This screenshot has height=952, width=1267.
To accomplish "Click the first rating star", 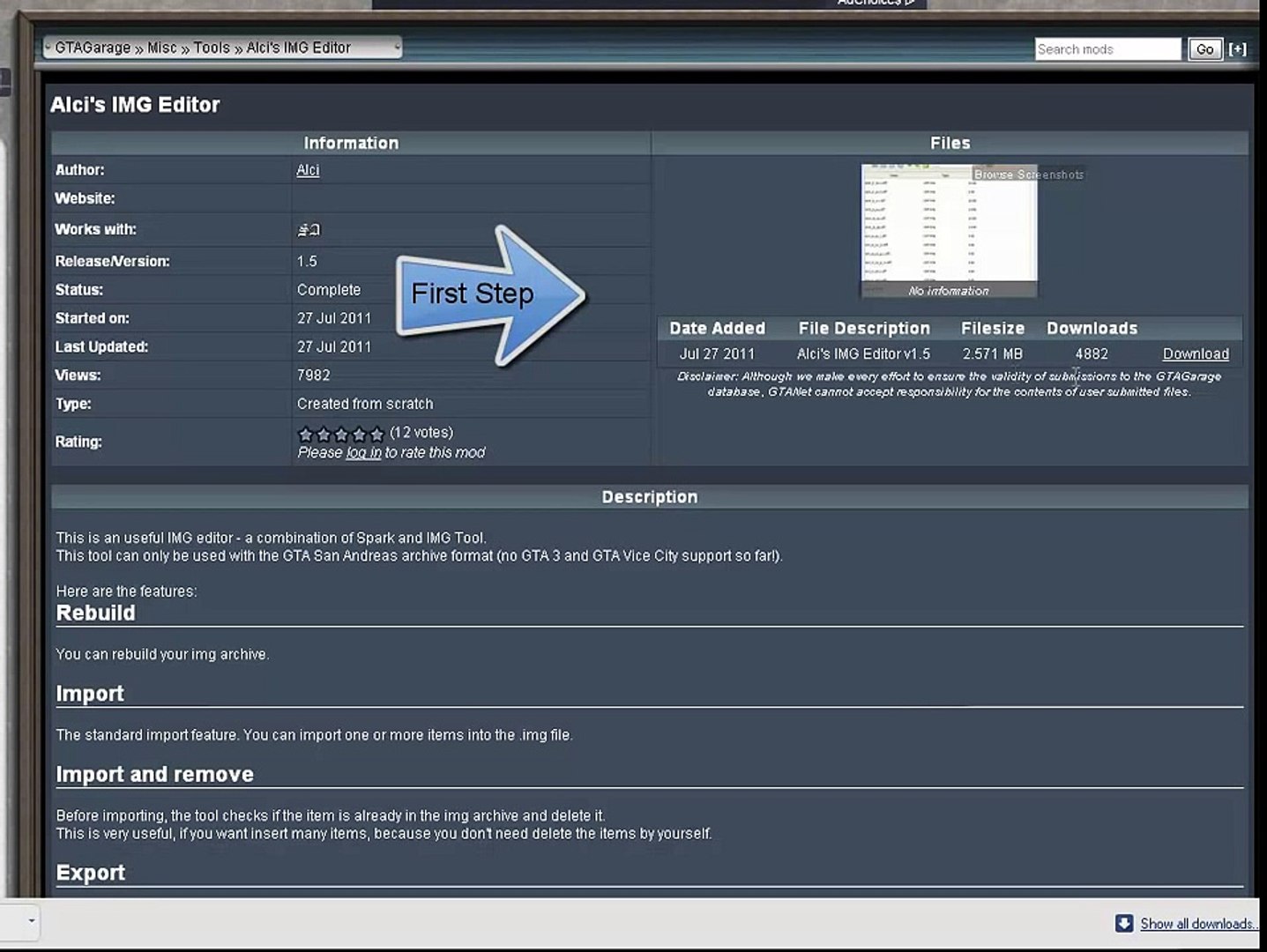I will (306, 434).
